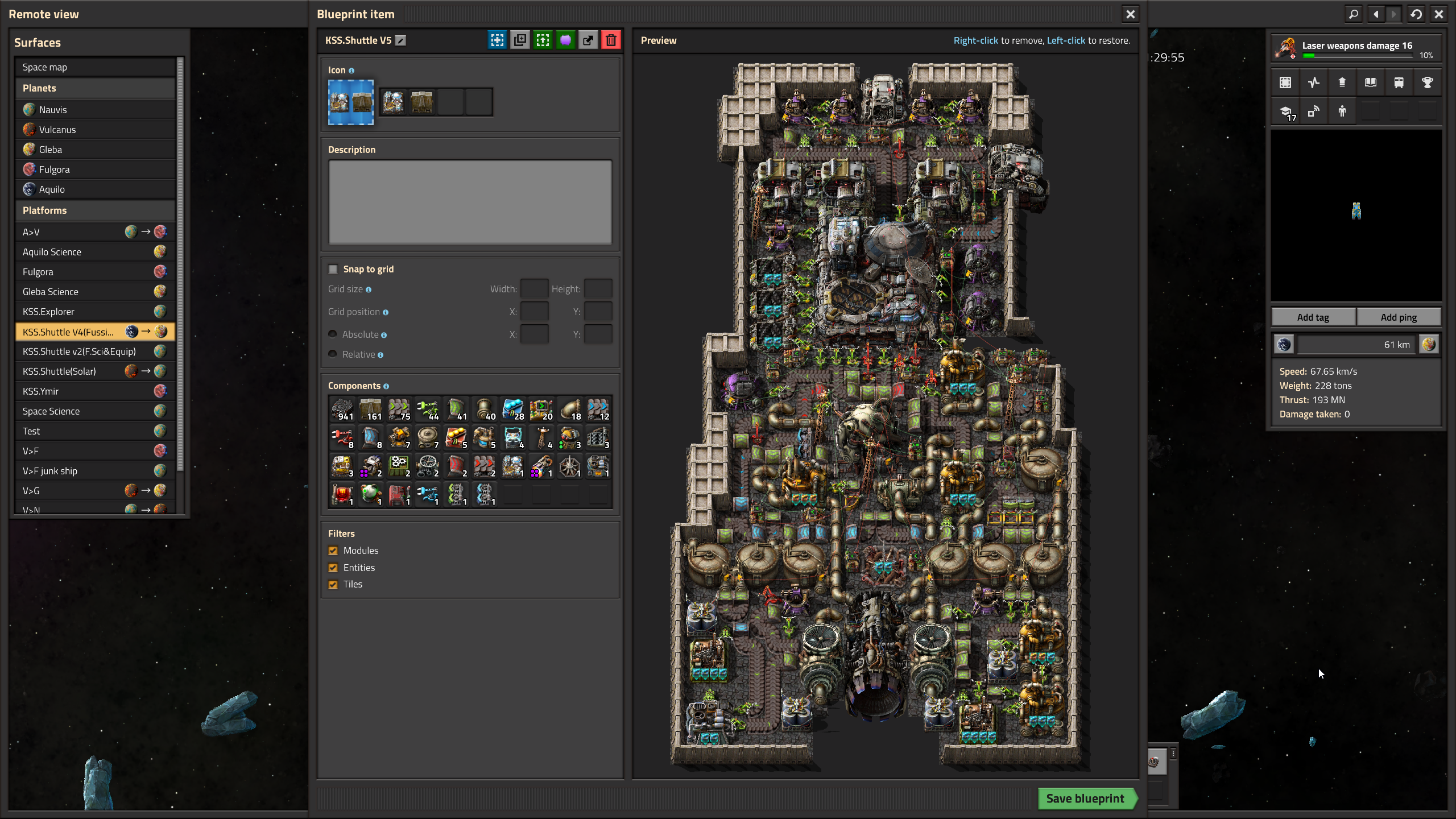This screenshot has width=1456, height=819.
Task: Open the KSS.Explorer platform
Action: pos(95,312)
